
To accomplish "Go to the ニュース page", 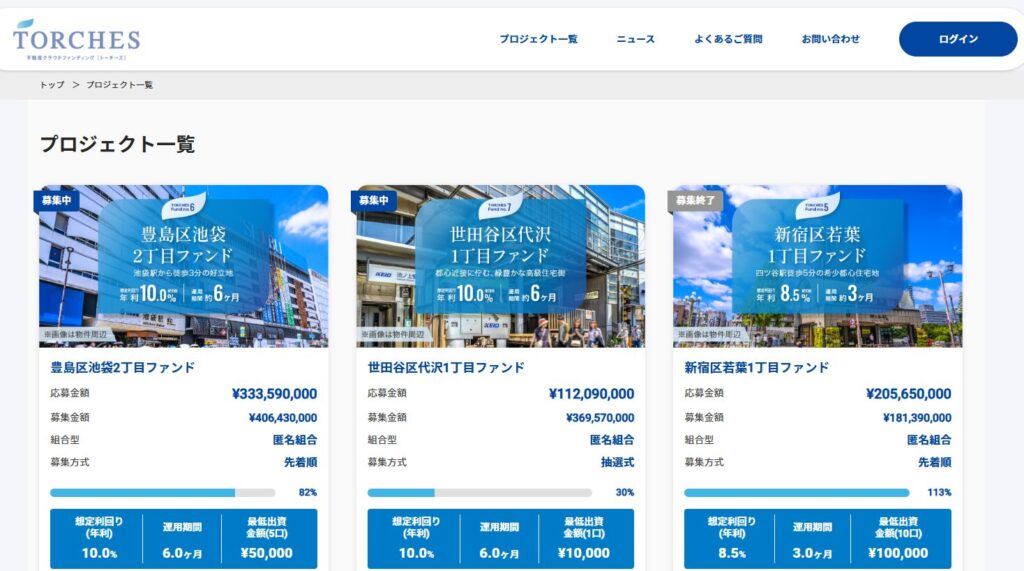I will [635, 39].
